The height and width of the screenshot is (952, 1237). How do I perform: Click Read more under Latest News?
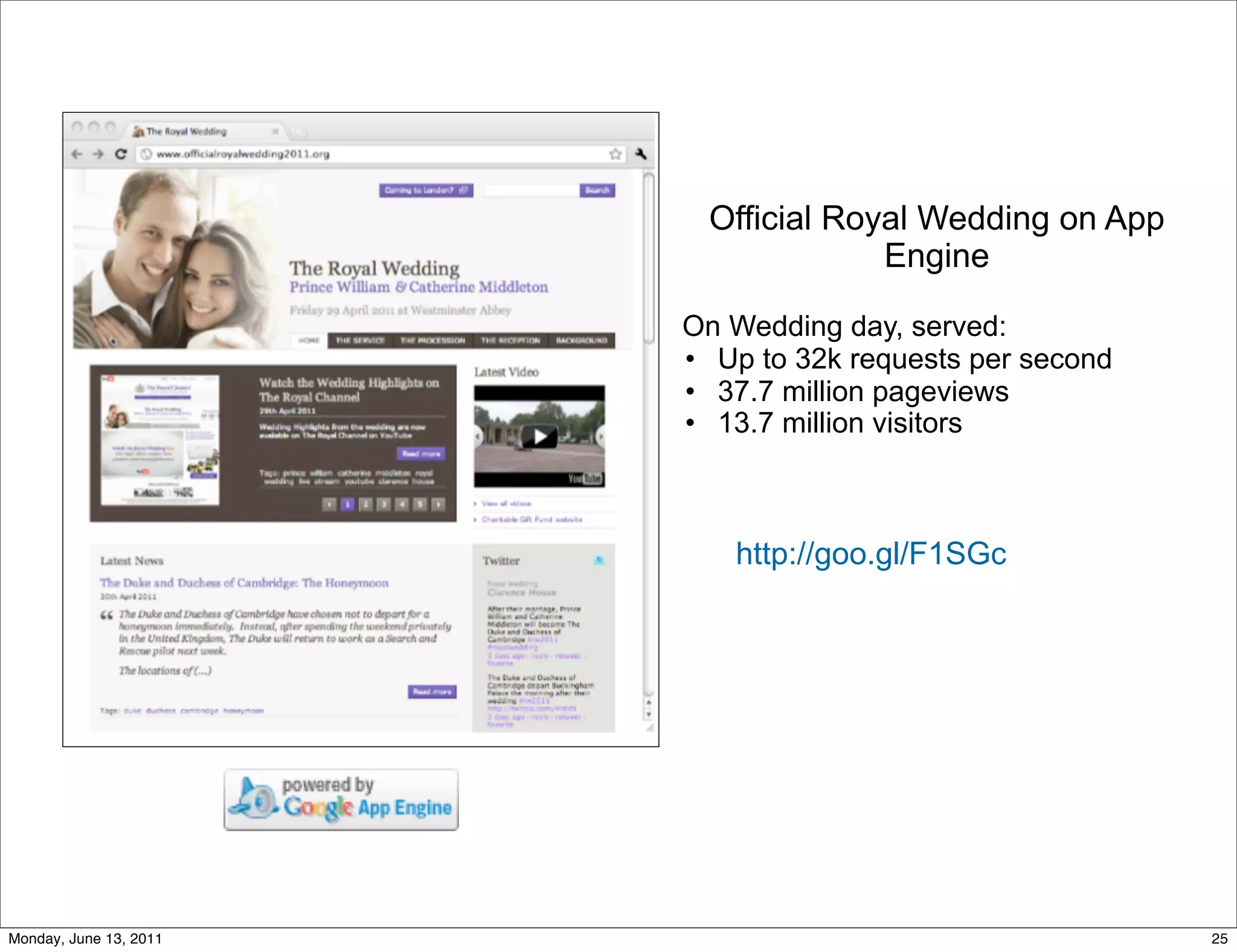pos(432,692)
